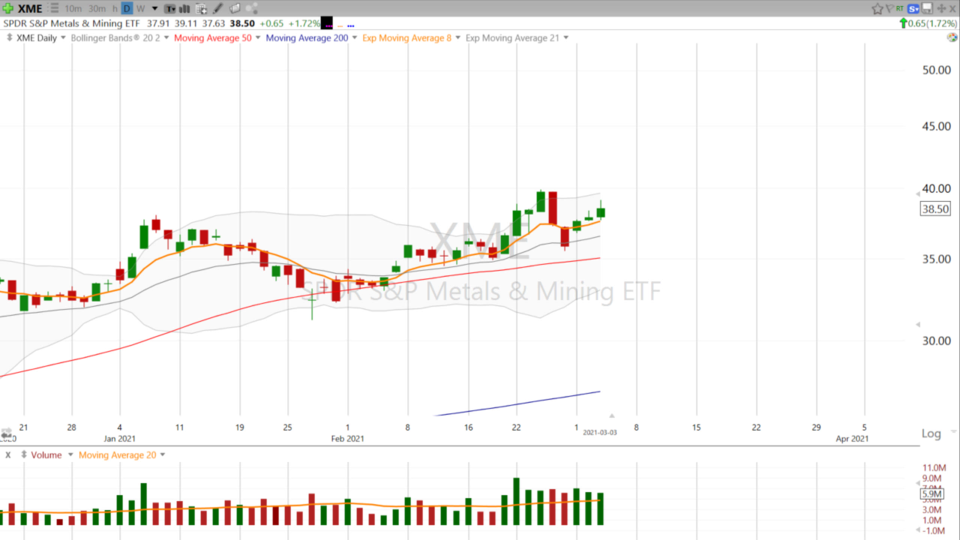Click the XME ticker symbol field
The image size is (960, 540).
point(30,9)
